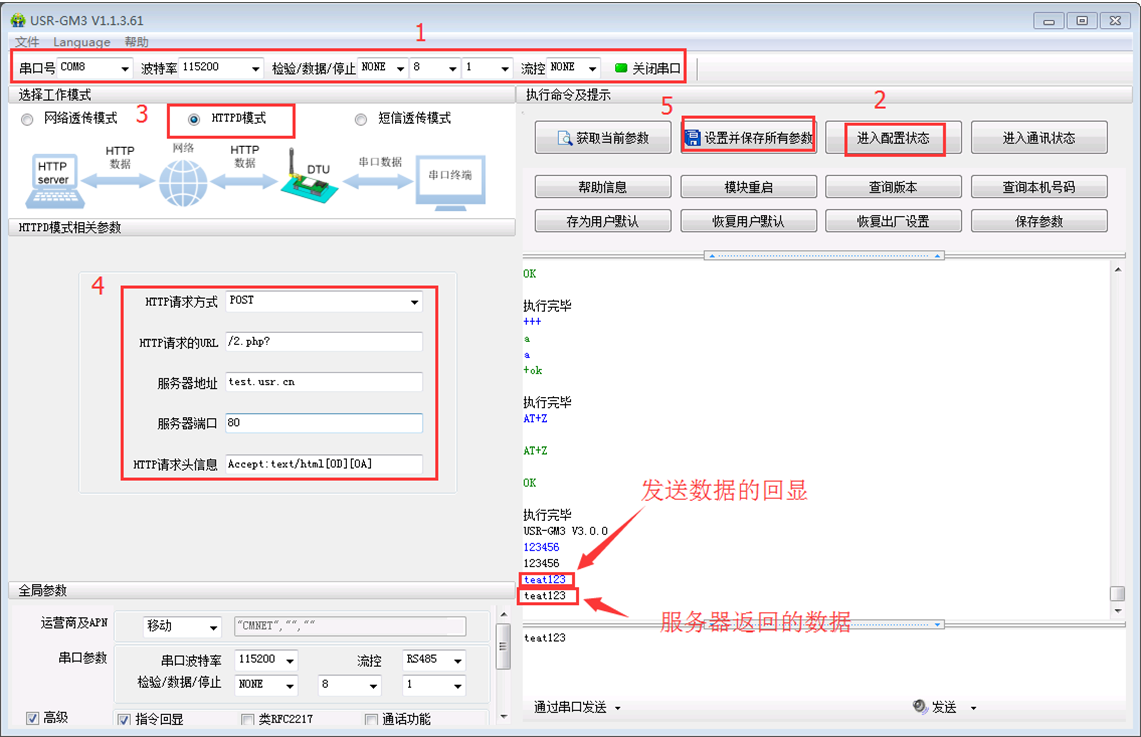
Task: Enable the 类RFC2217 checkbox
Action: click(x=247, y=719)
